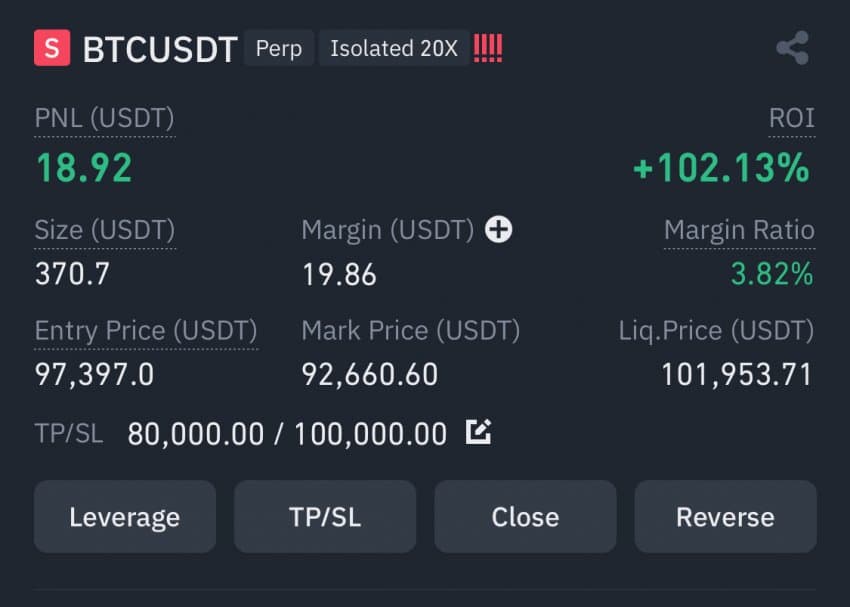Screen dimensions: 850x607
Task: Tap the 80,000.00 / 100,000.00 TP/SL values
Action: tap(287, 434)
